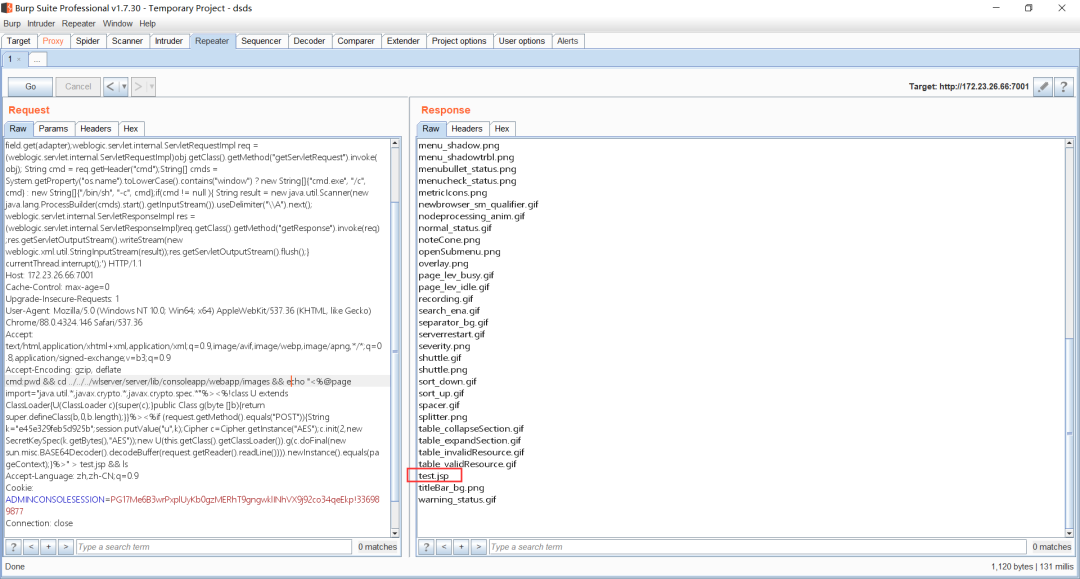Navigate forward in request history
The width and height of the screenshot is (1080, 579).
pyautogui.click(x=138, y=87)
